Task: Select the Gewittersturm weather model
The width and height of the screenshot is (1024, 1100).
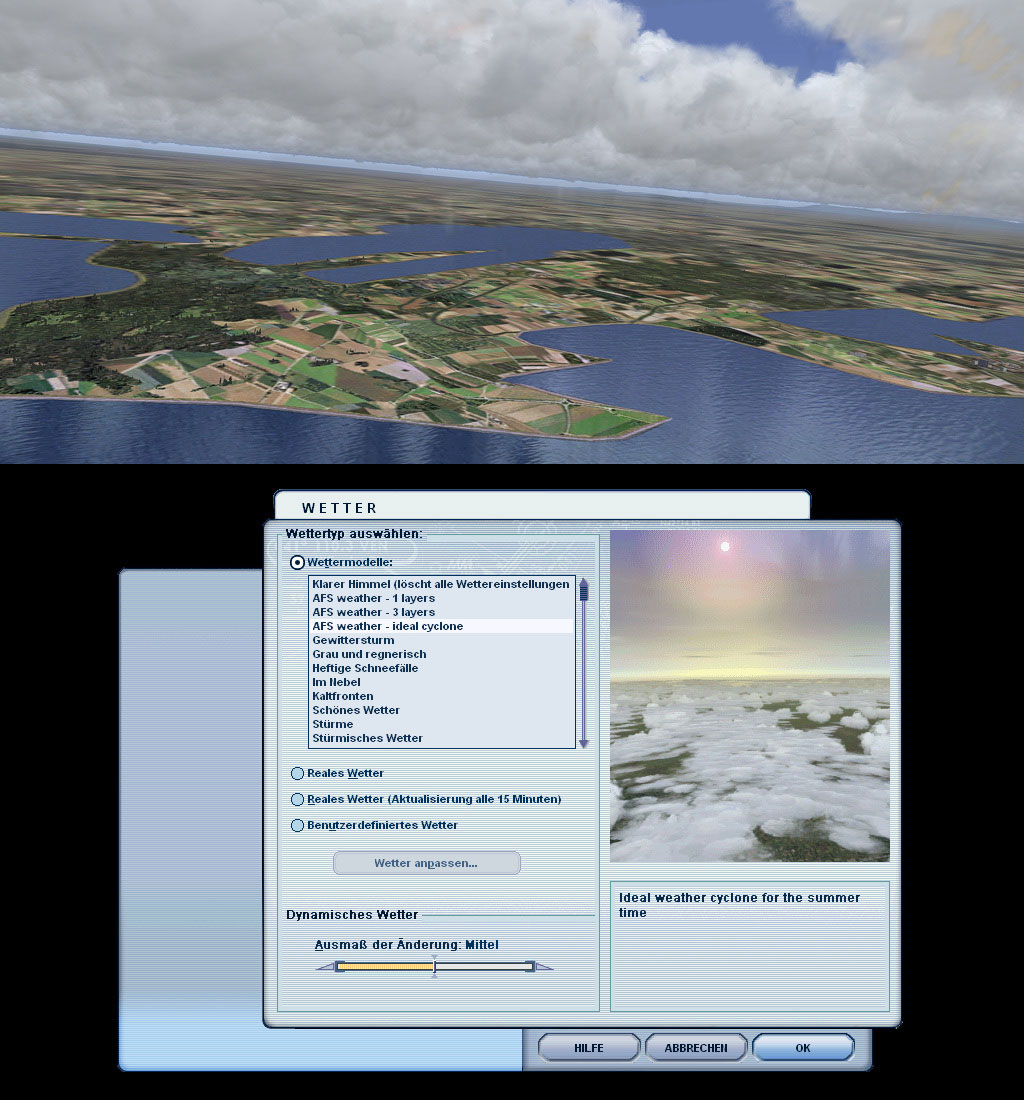Action: point(353,640)
